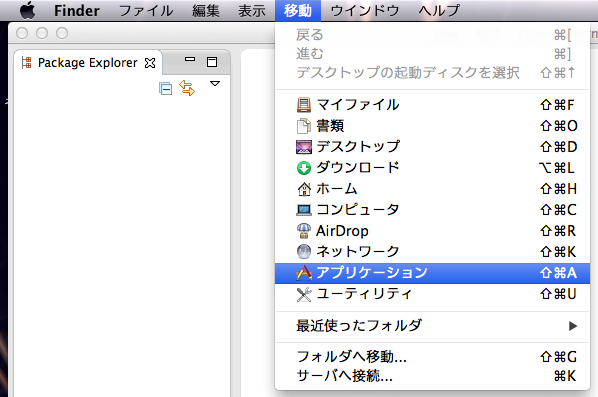Select マイファイル text label
Viewport: 598px width, 397px height.
tap(358, 105)
